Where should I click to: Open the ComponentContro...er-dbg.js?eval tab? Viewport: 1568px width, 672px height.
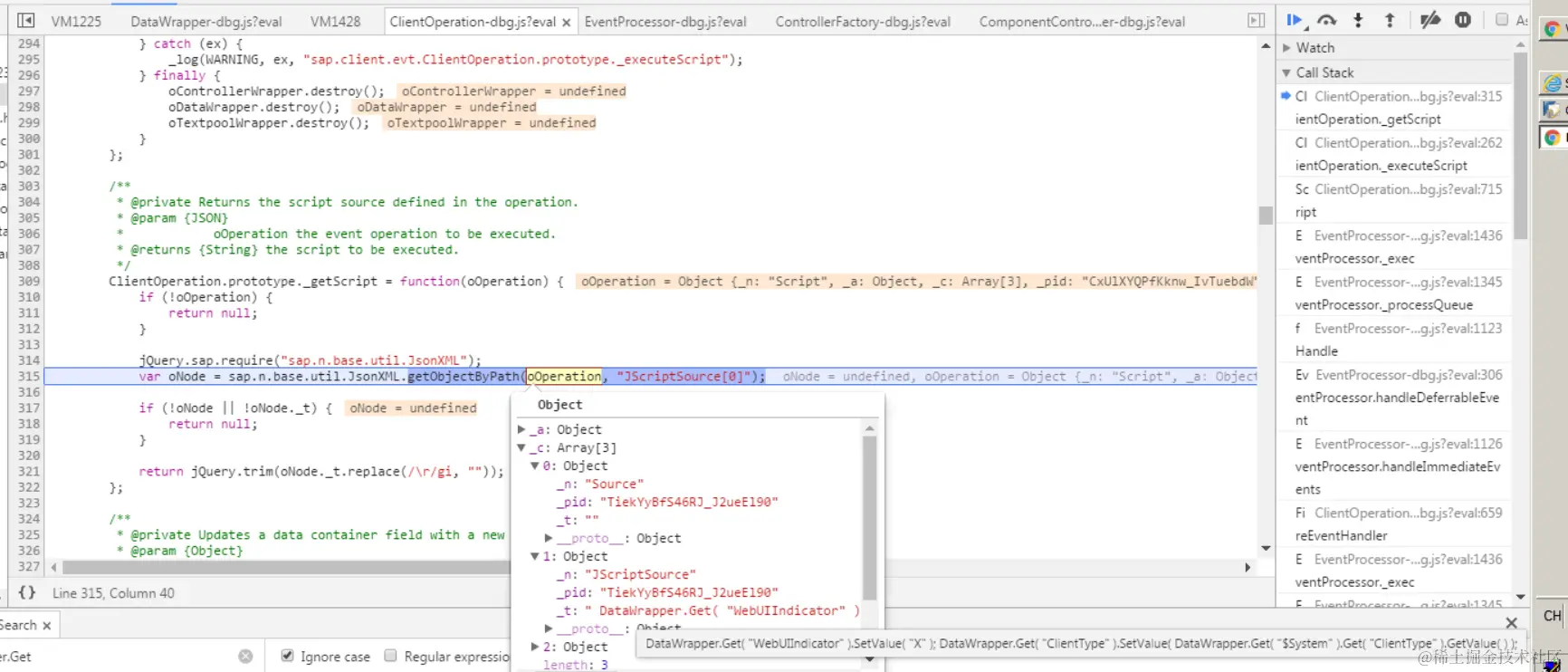[1082, 22]
